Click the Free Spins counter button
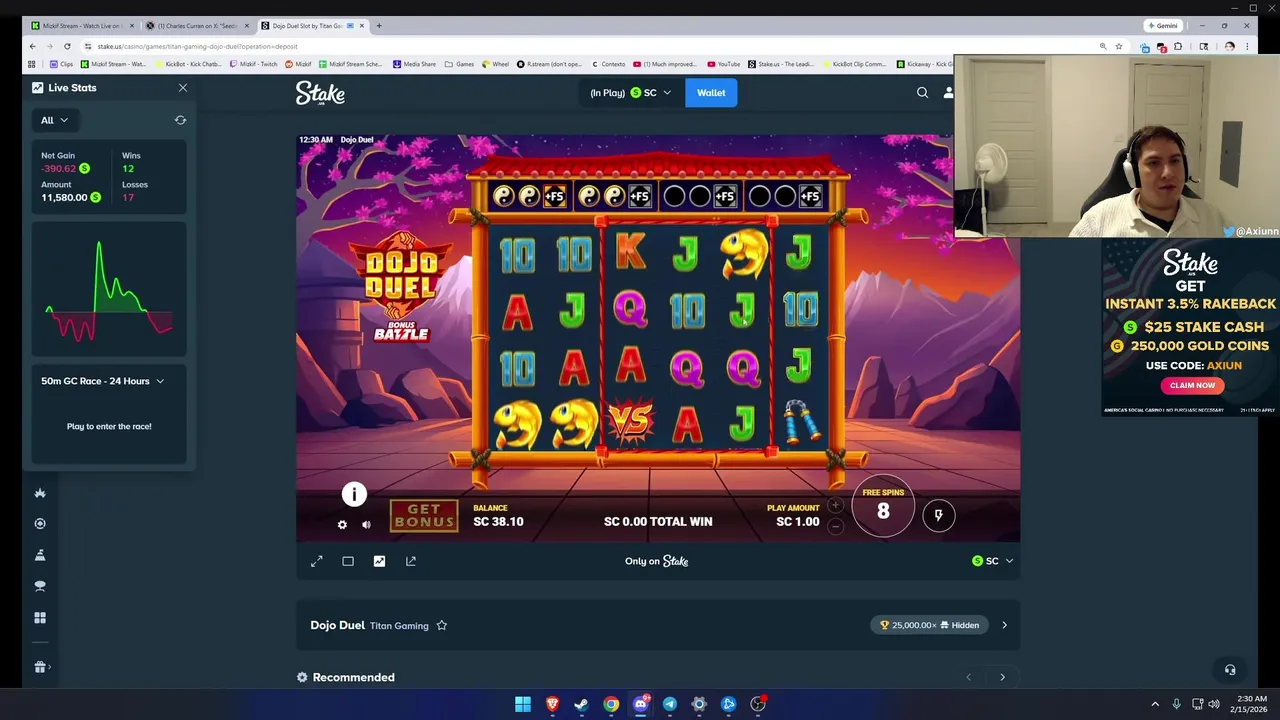Image resolution: width=1280 pixels, height=720 pixels. tap(883, 507)
